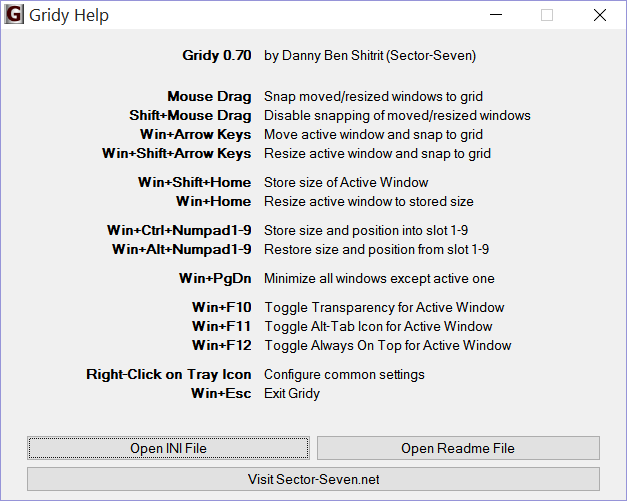Screen dimensions: 627x501
Task: Click the 'Exit Gridy' description text
Action: pos(292,394)
